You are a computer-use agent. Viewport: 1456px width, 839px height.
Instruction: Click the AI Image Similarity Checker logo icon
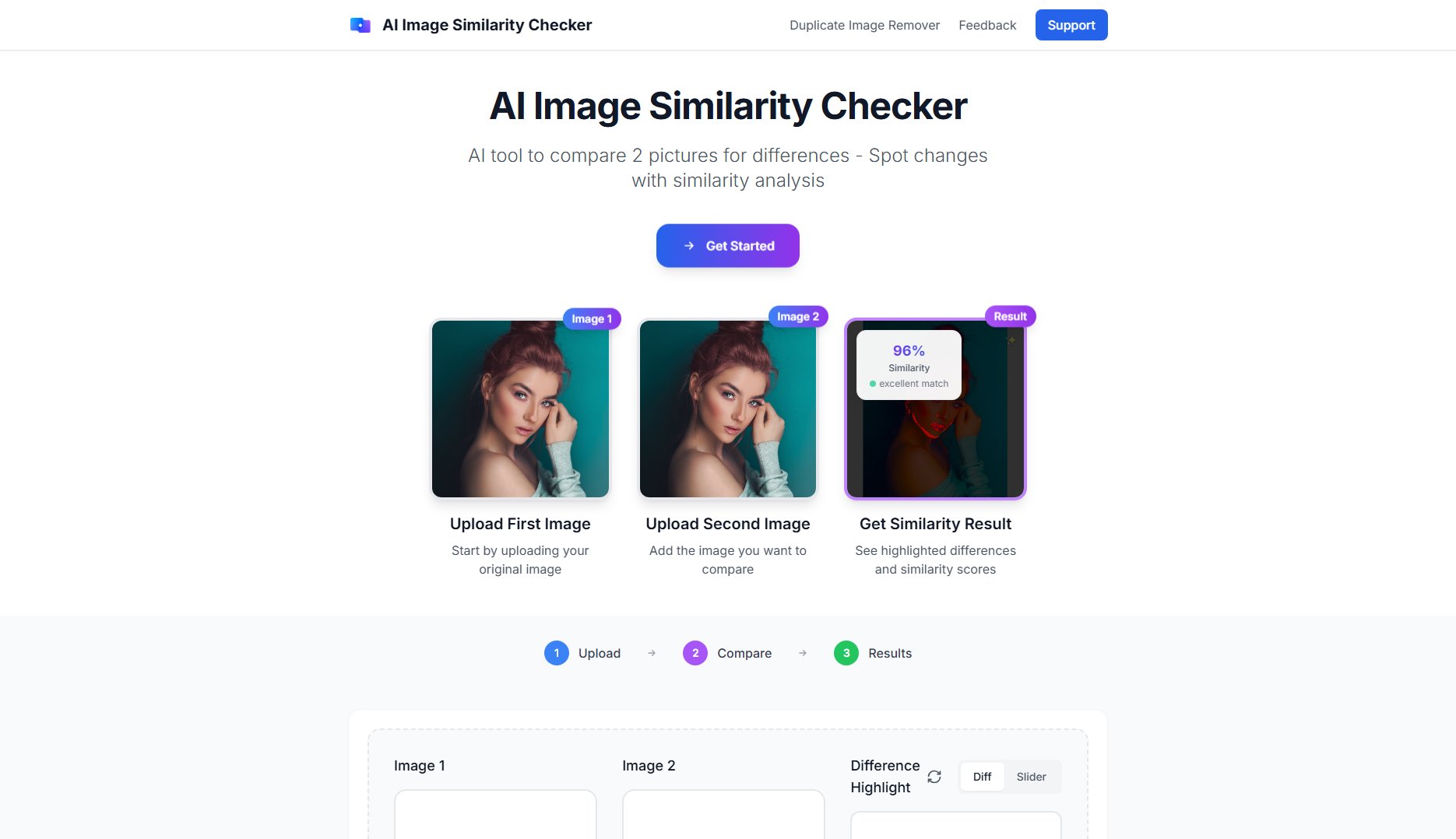coord(360,25)
